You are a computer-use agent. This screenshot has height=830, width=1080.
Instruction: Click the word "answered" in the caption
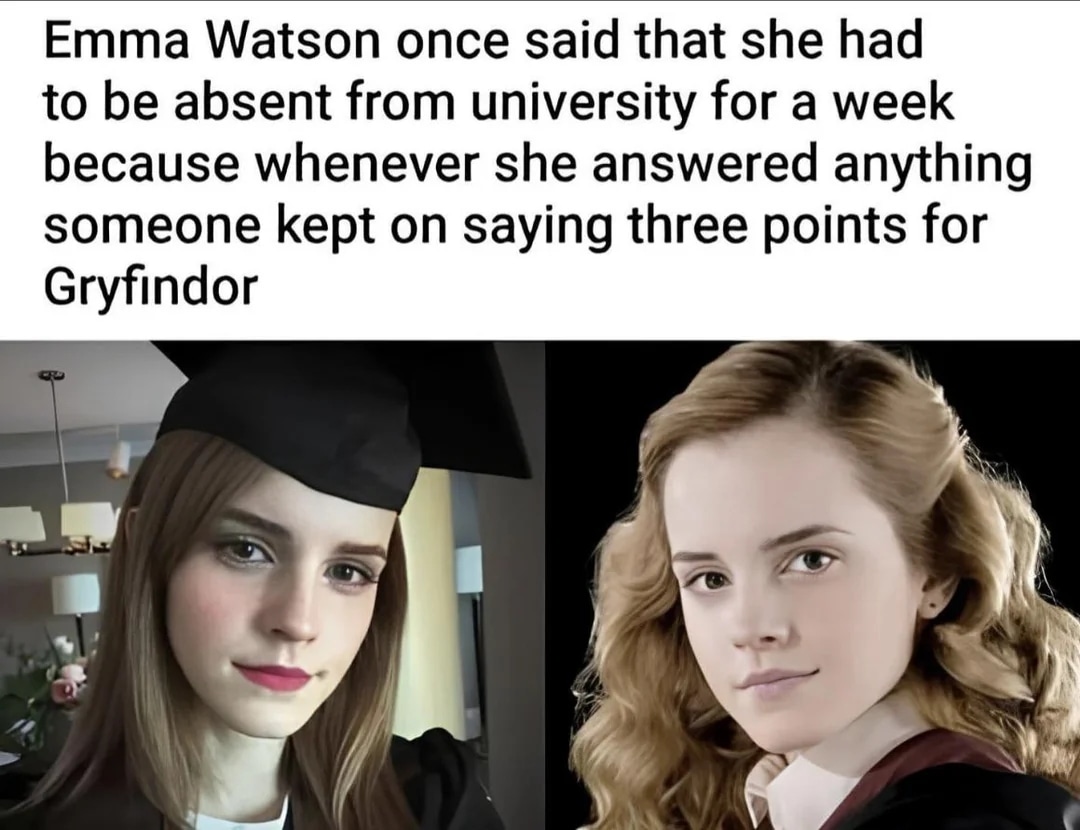(705, 164)
